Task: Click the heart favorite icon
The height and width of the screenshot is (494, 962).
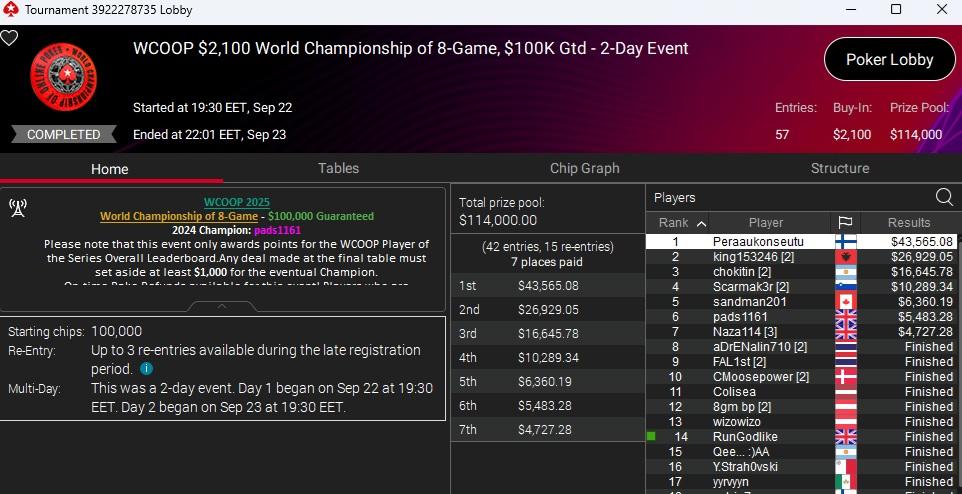Action: pyautogui.click(x=9, y=39)
